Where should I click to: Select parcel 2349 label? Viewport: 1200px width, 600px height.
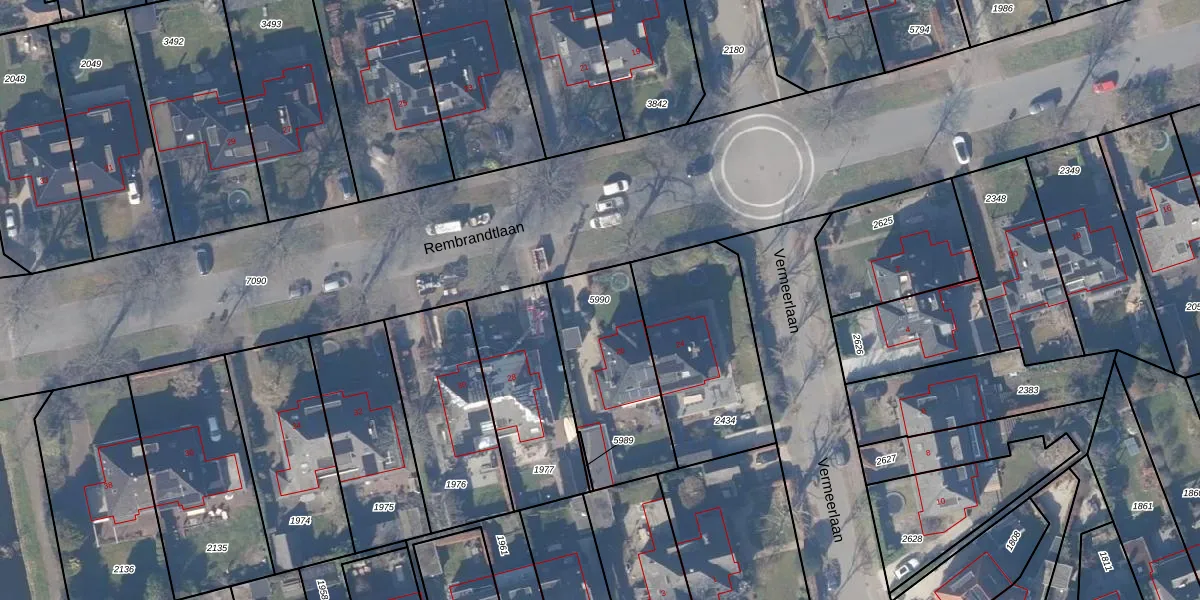point(1069,171)
